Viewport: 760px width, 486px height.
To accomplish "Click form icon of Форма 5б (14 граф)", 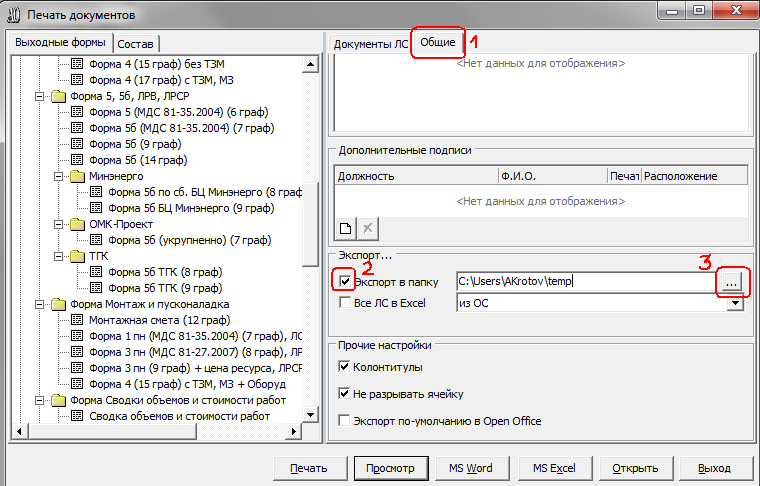I will point(77,160).
